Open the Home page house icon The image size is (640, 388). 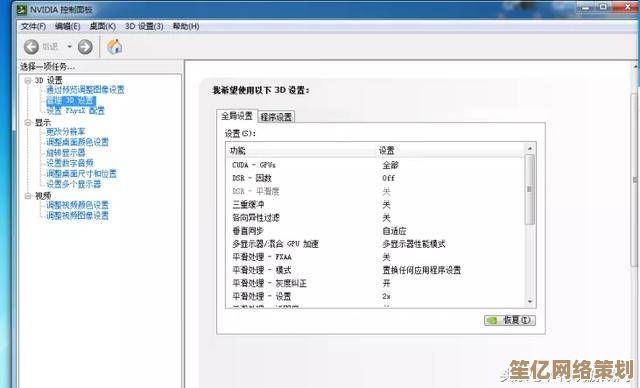(x=115, y=46)
